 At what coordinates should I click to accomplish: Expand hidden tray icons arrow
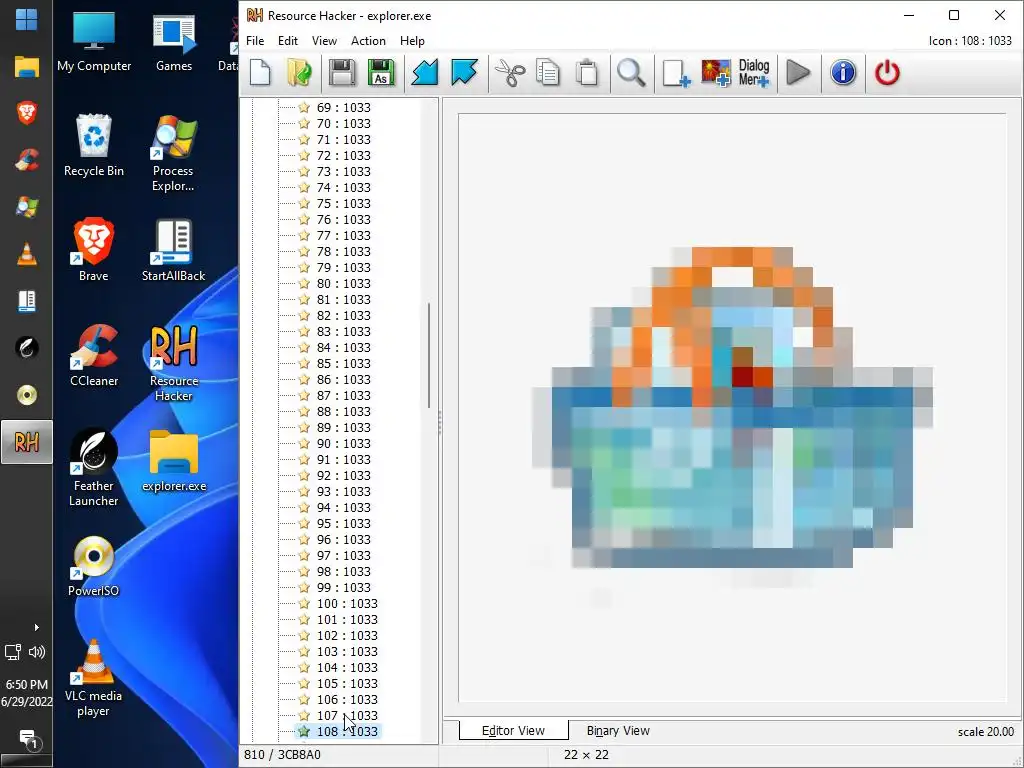[x=37, y=628]
